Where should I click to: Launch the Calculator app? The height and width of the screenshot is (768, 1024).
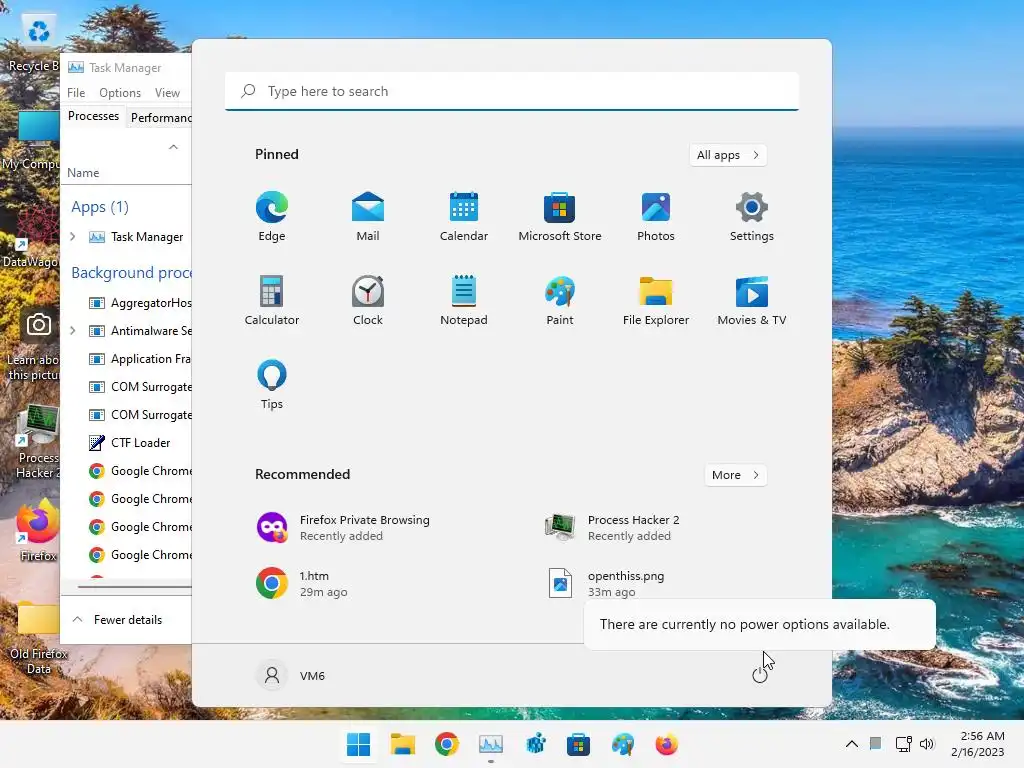[x=272, y=300]
